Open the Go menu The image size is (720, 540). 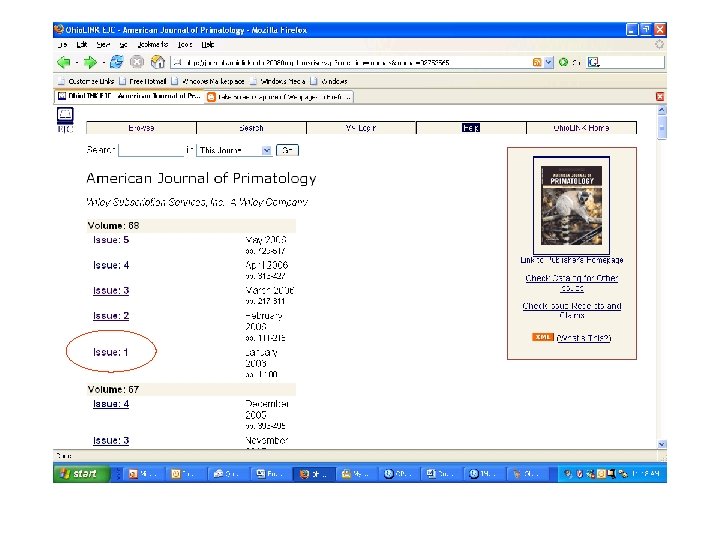click(x=123, y=45)
